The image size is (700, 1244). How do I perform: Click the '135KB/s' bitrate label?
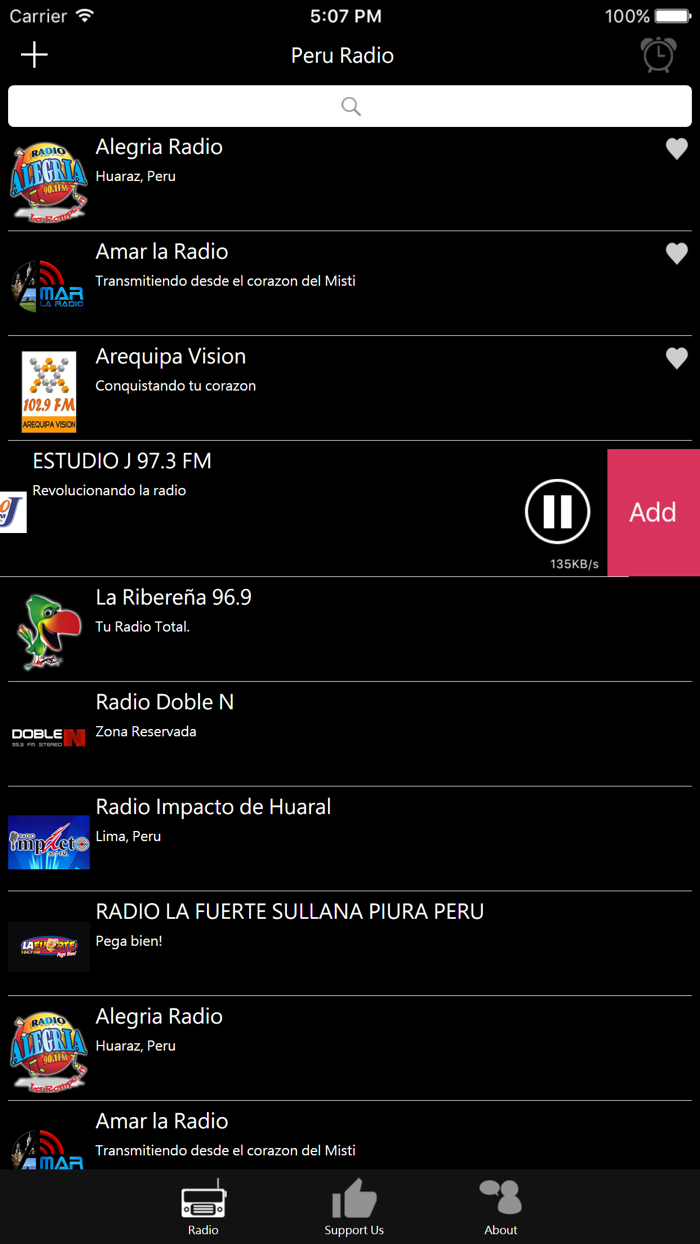574,564
